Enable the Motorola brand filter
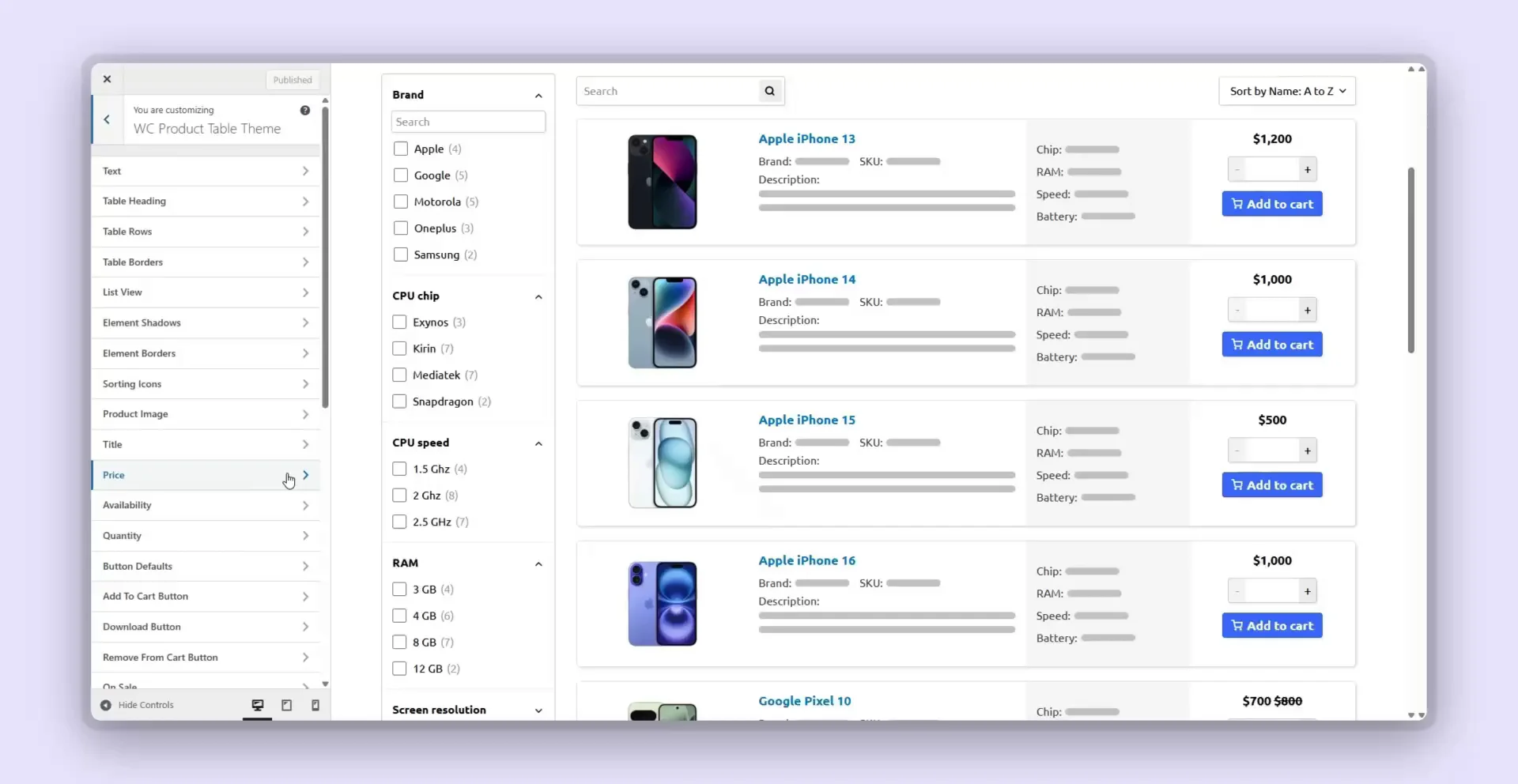1518x784 pixels. pyautogui.click(x=401, y=202)
